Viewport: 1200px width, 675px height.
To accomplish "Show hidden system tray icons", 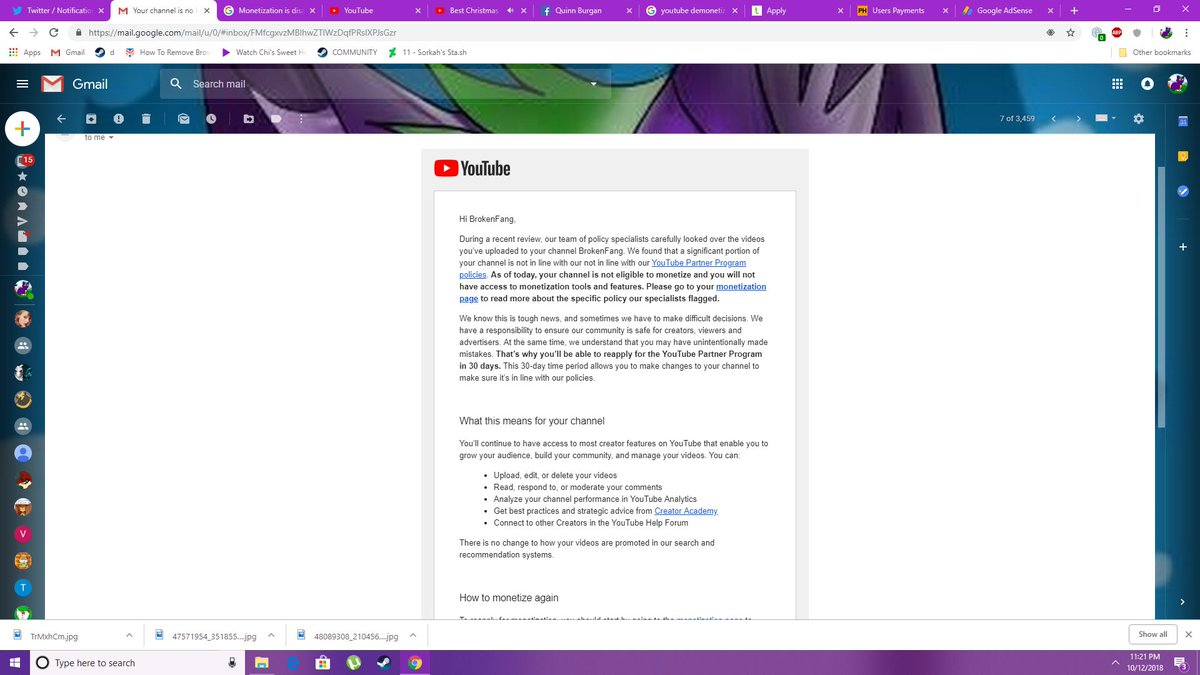I will [x=1115, y=662].
